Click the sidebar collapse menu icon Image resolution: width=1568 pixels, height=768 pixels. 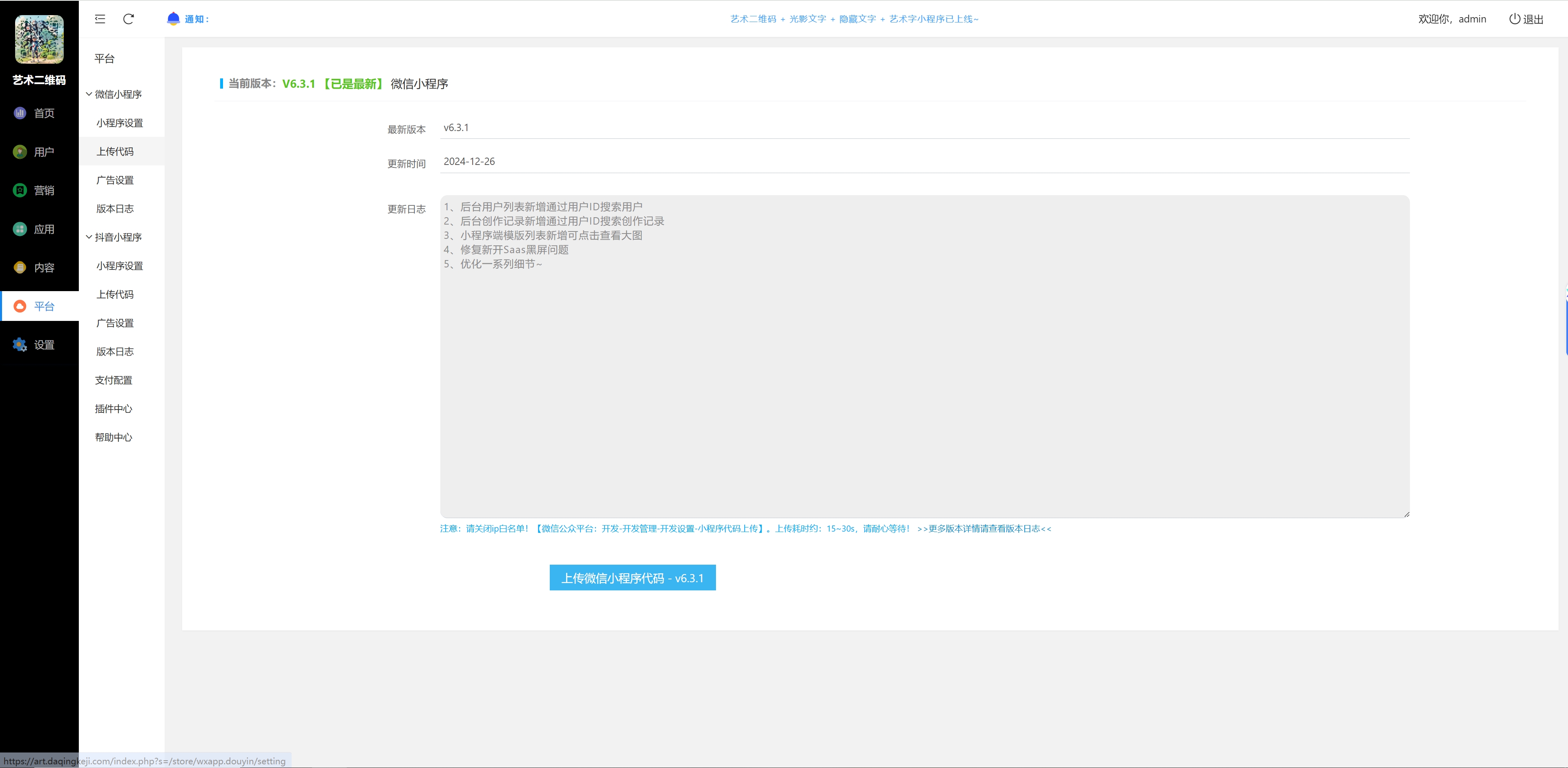point(100,19)
